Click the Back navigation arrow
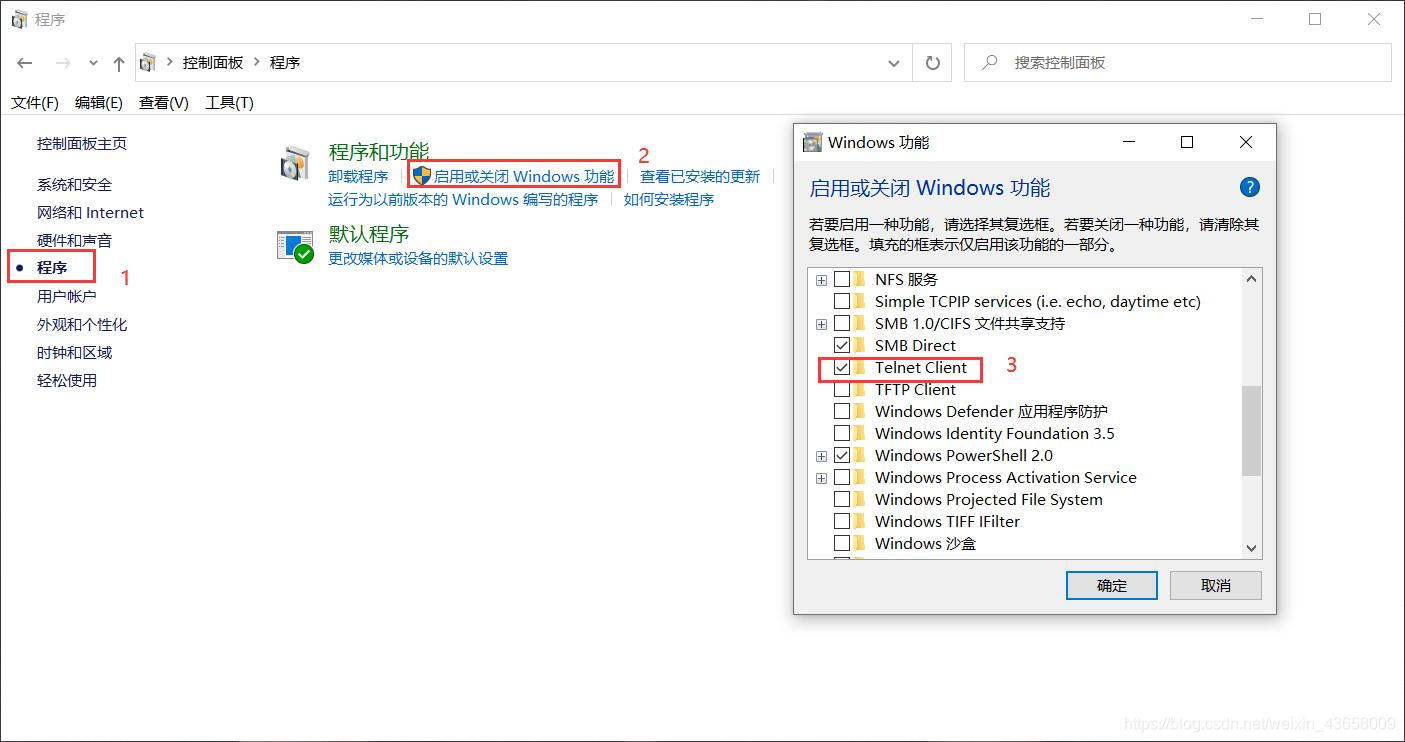 click(25, 63)
